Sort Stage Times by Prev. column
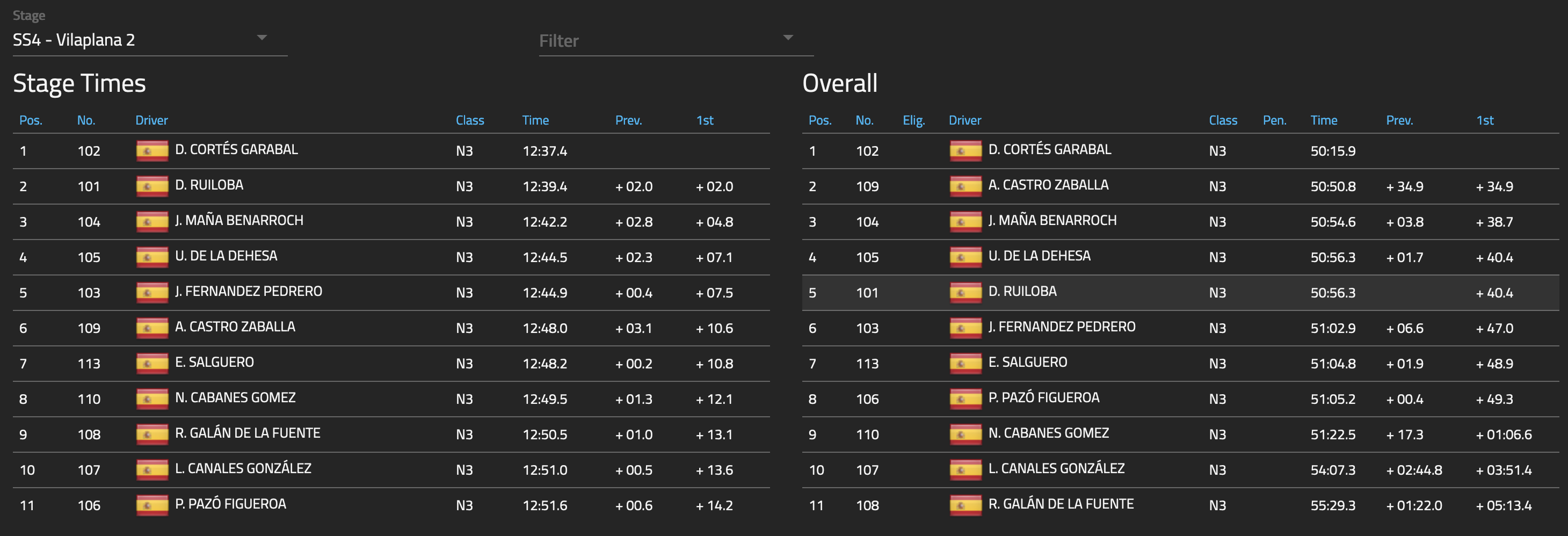Viewport: 1568px width, 536px height. click(629, 120)
